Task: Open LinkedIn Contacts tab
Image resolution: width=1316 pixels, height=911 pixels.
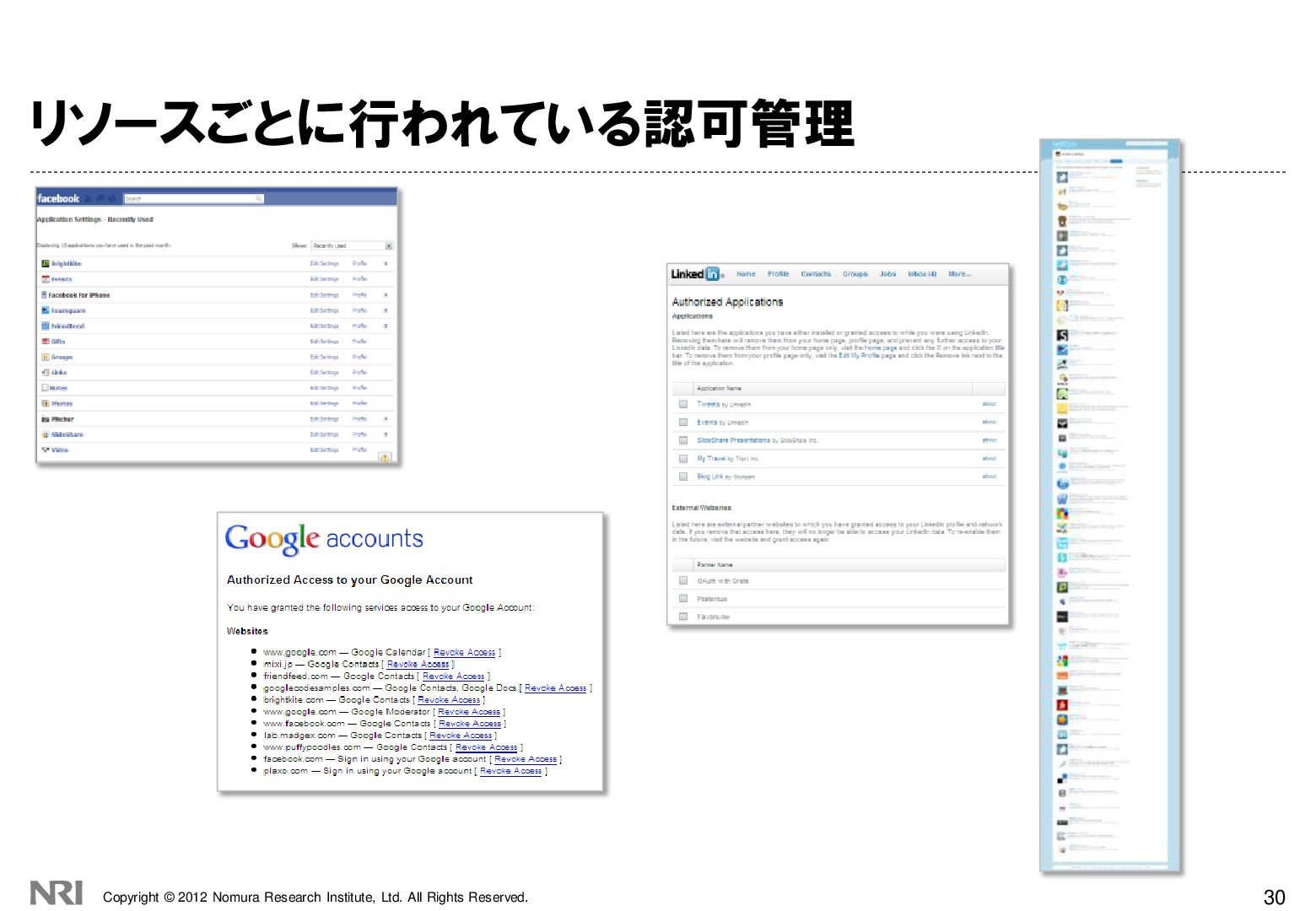Action: (816, 274)
